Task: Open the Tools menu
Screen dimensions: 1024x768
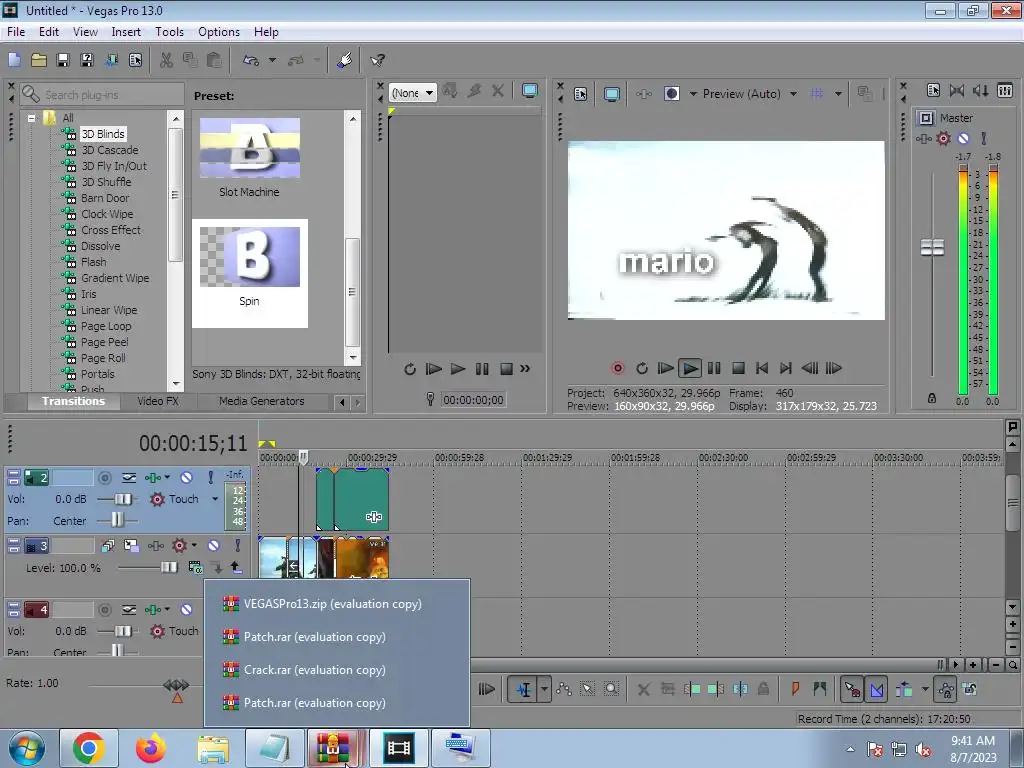Action: 169,32
